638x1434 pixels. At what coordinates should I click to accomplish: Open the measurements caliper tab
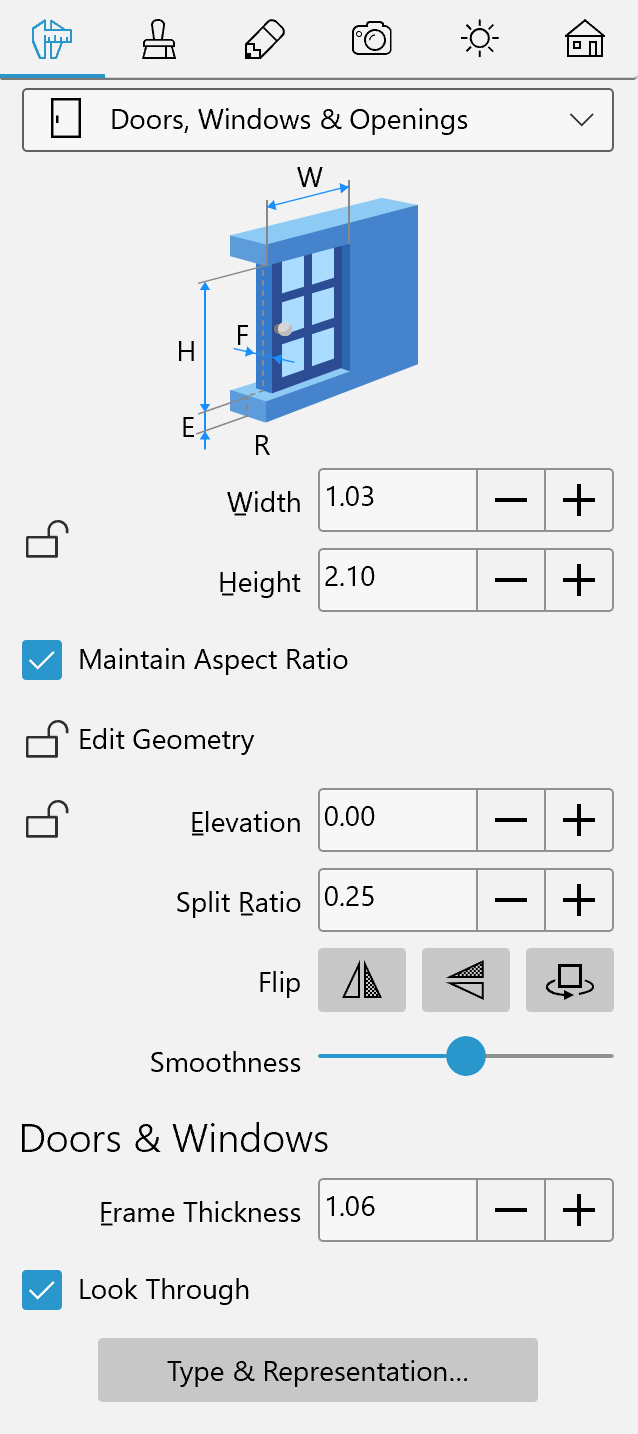[x=53, y=40]
